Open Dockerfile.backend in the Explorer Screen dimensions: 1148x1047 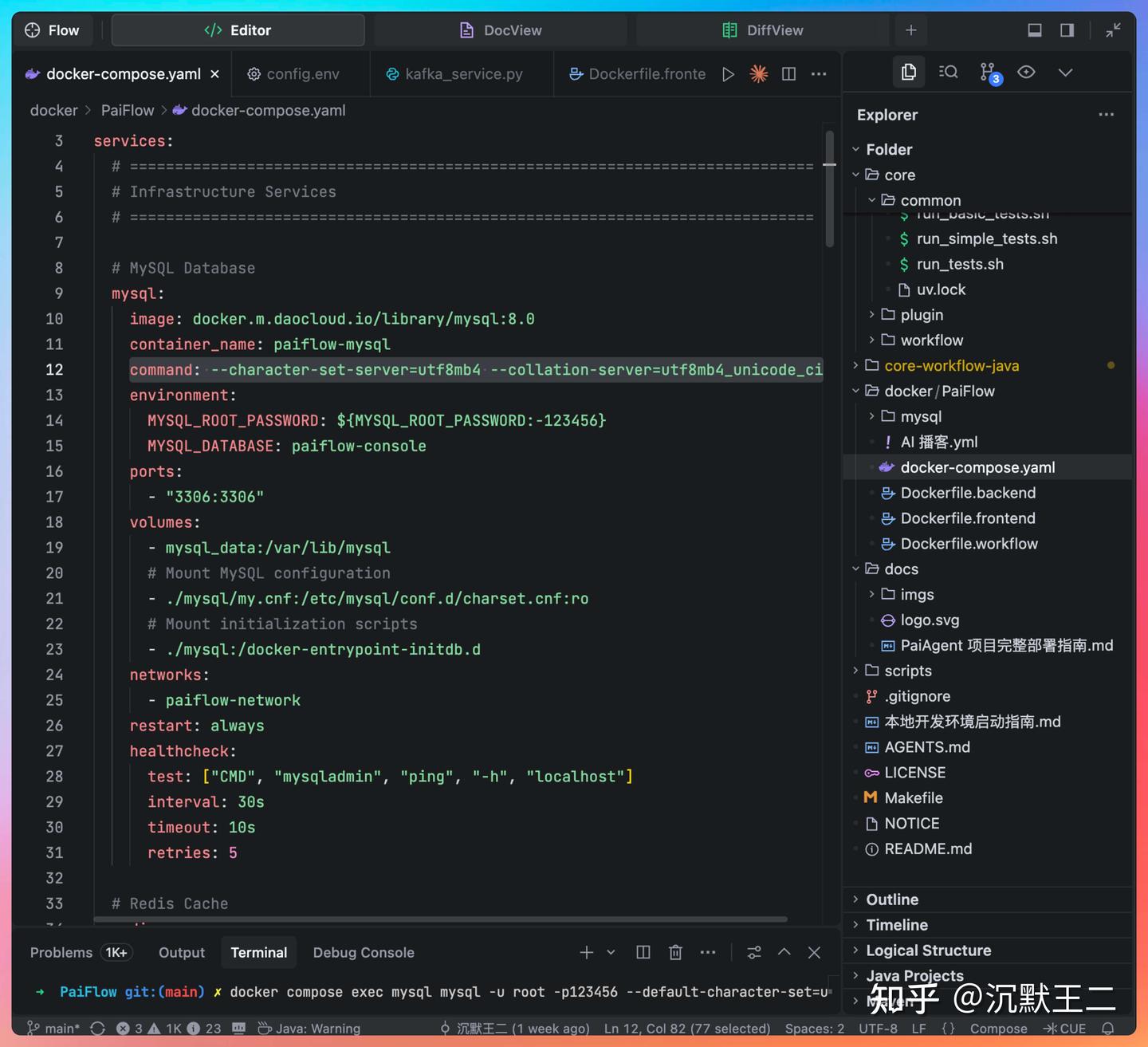[968, 493]
